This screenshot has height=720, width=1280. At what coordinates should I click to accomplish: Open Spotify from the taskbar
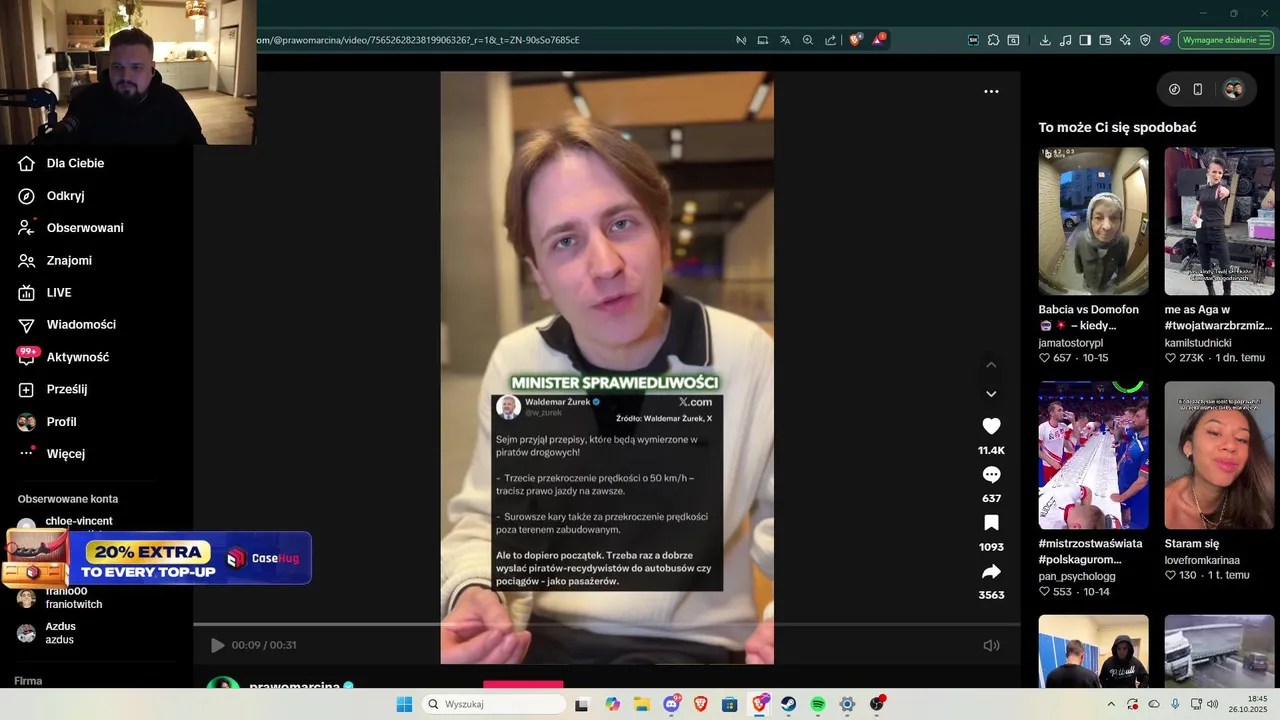tap(817, 704)
